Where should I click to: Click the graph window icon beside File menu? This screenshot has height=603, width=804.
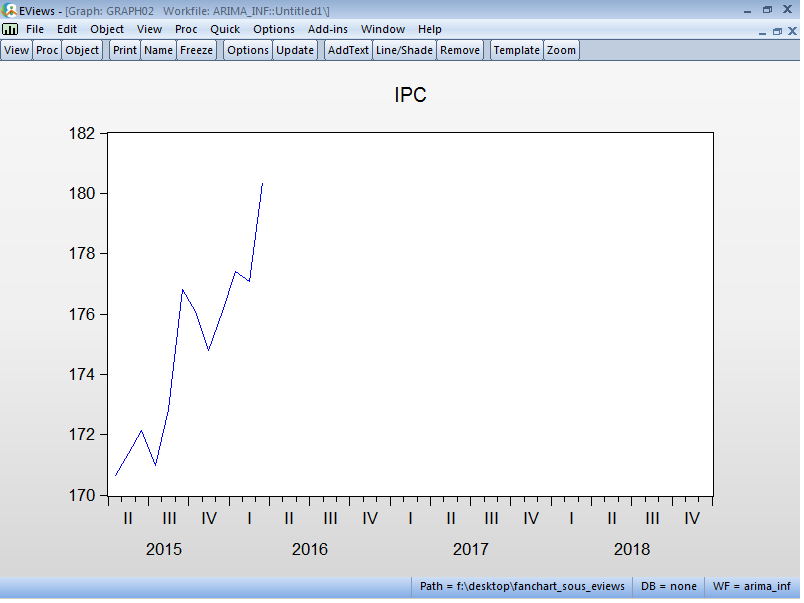[10, 29]
